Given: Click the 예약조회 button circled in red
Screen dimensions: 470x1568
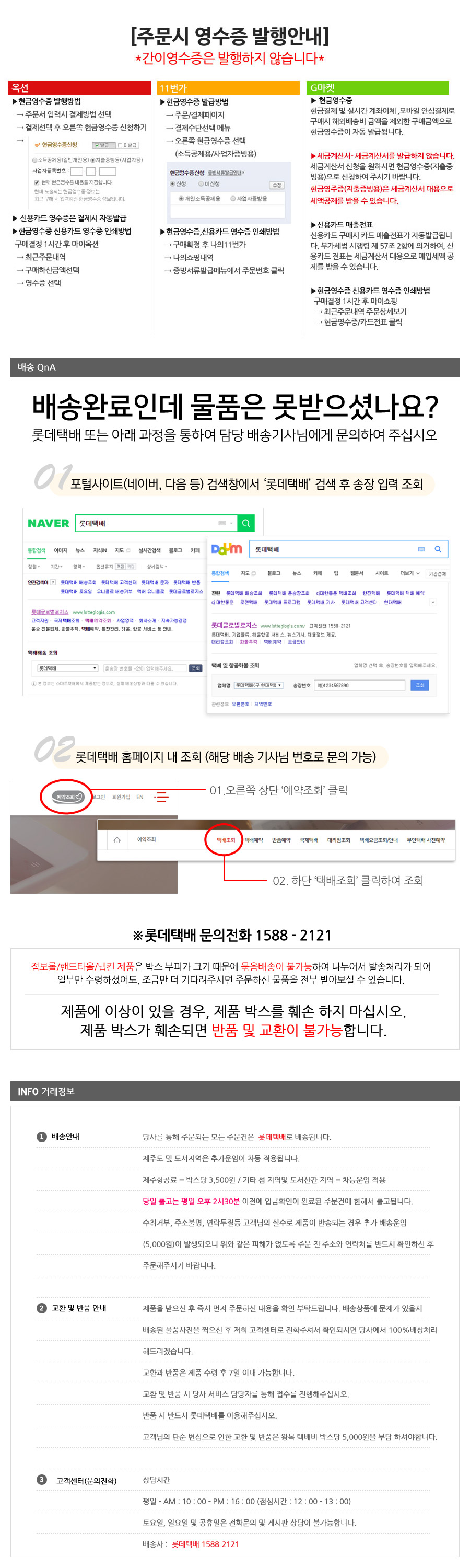Looking at the screenshot, I should [x=67, y=797].
